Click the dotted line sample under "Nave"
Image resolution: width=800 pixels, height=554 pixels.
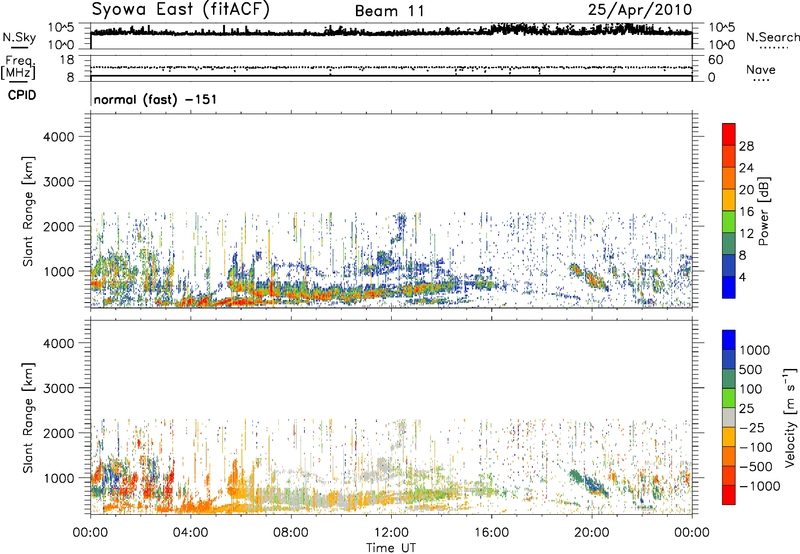[x=761, y=80]
